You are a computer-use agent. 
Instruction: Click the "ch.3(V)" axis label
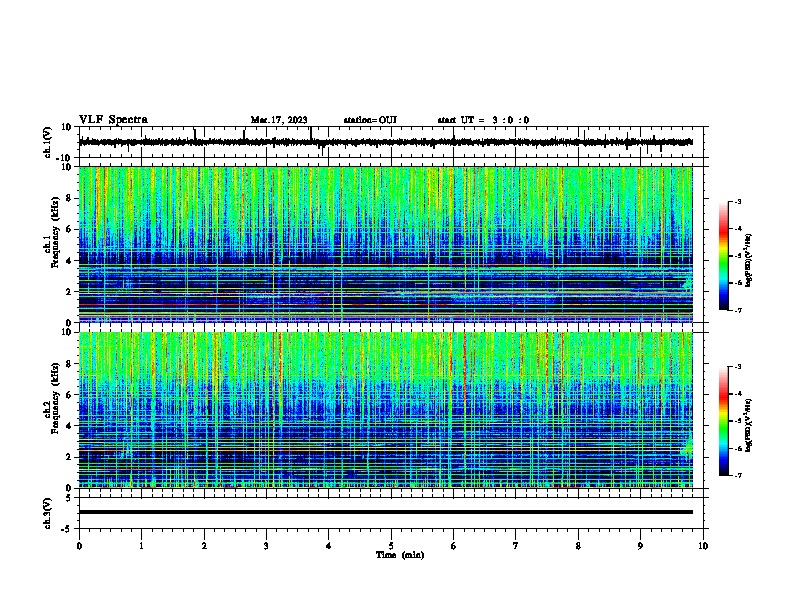(48, 513)
